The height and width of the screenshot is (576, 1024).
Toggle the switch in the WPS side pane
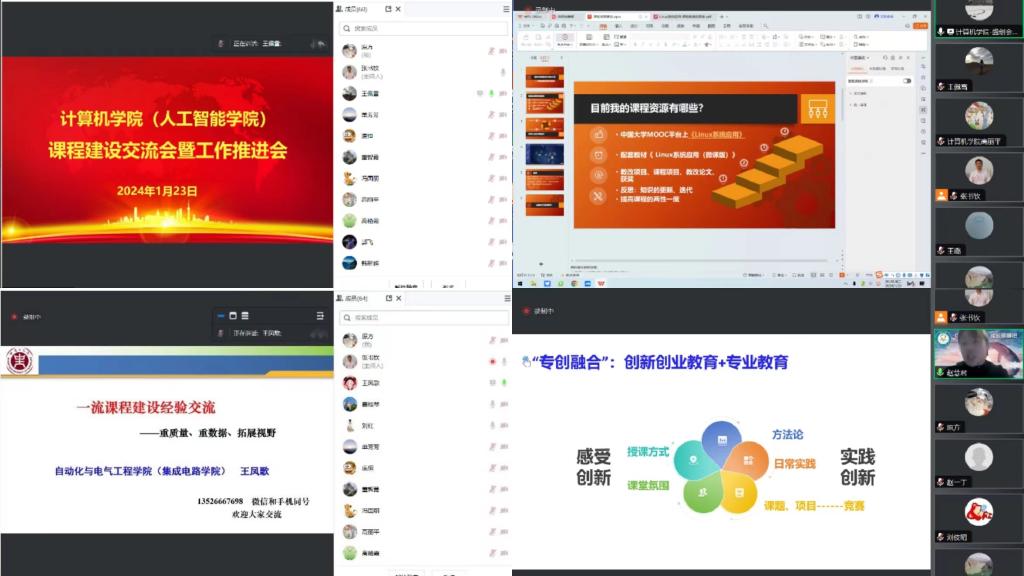click(x=907, y=81)
